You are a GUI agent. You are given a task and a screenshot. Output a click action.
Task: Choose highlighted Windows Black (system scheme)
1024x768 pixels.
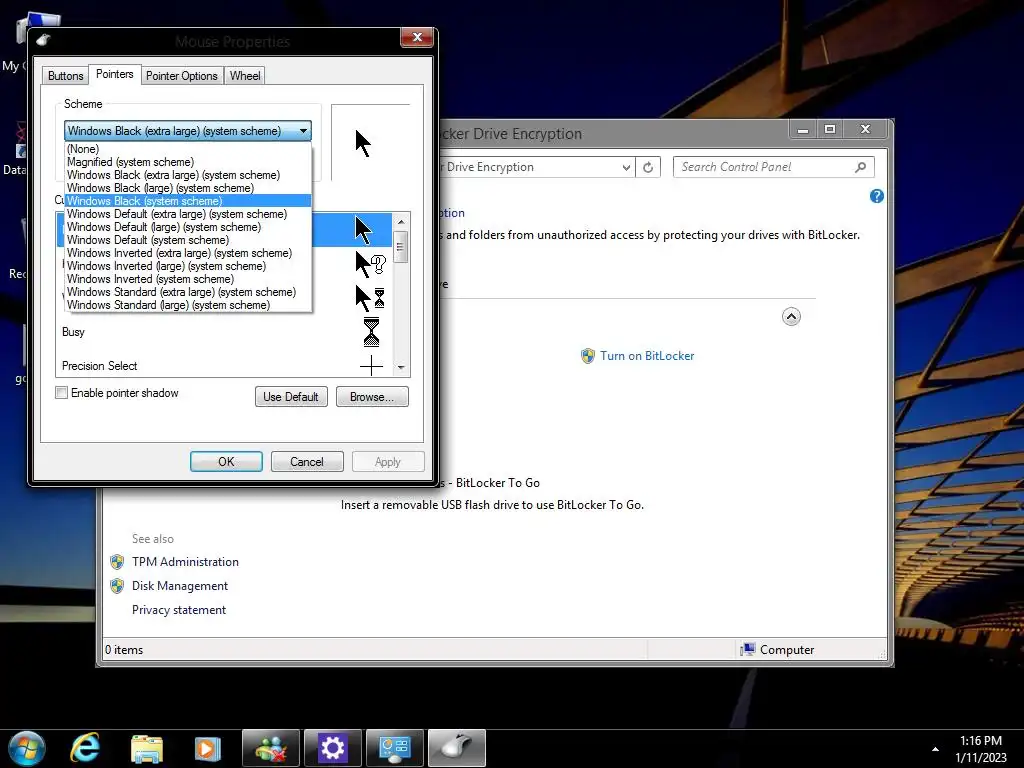188,201
